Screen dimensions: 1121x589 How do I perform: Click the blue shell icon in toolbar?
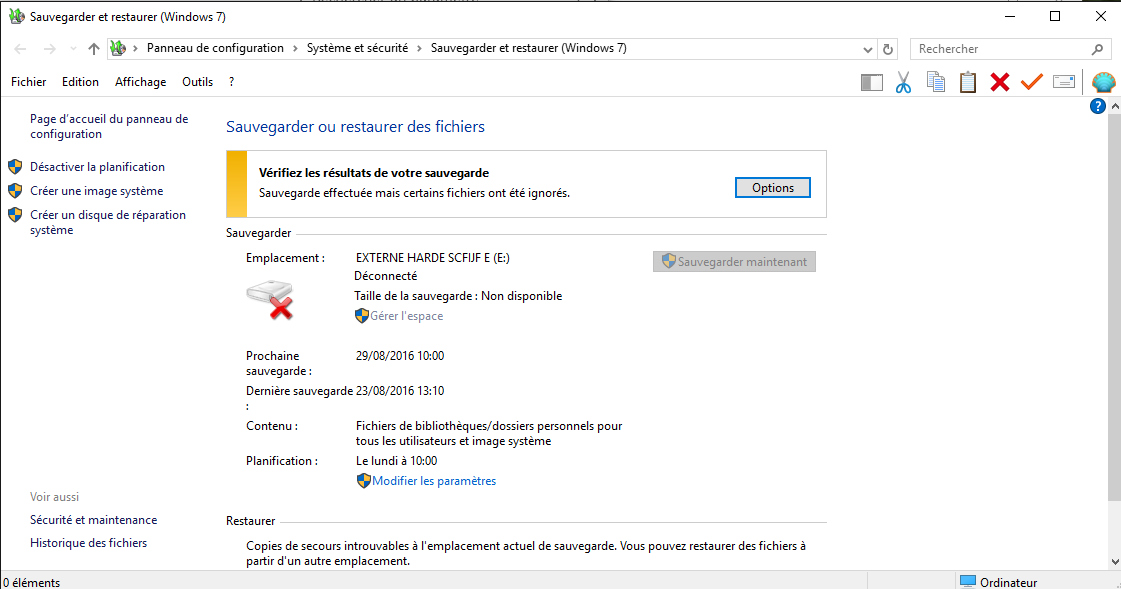(1104, 82)
